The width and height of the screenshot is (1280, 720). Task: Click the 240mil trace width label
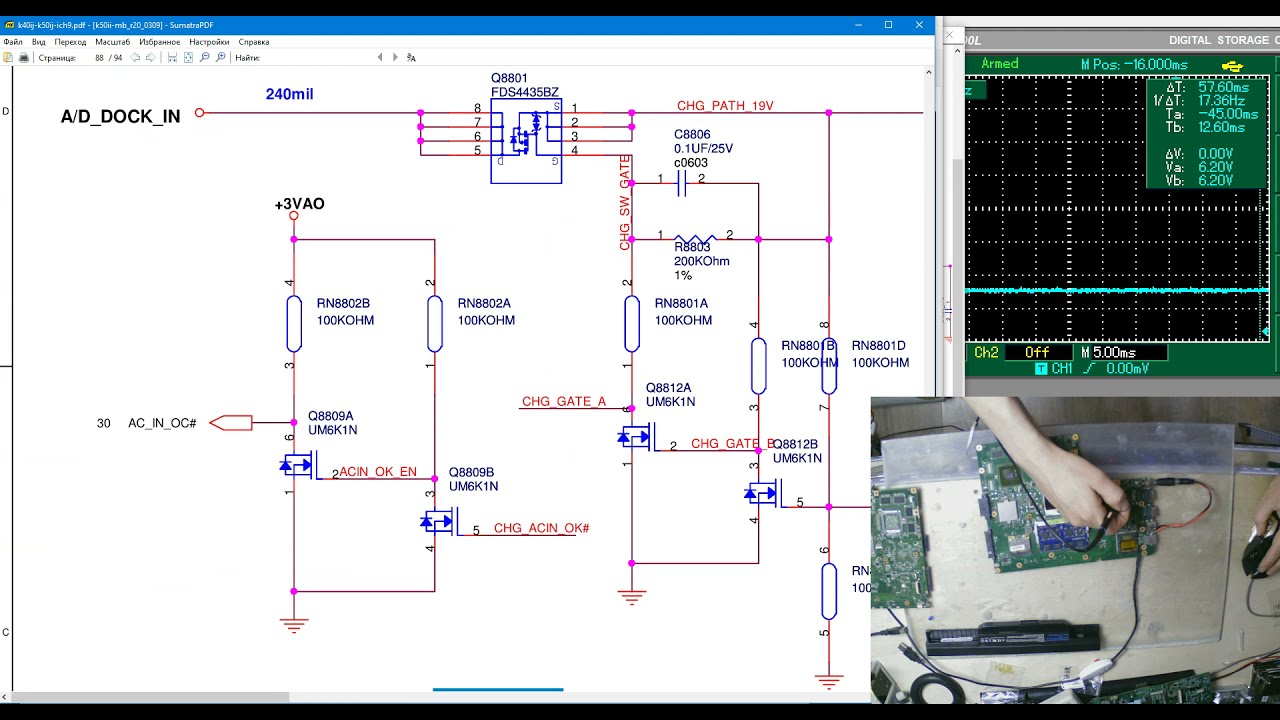(289, 94)
